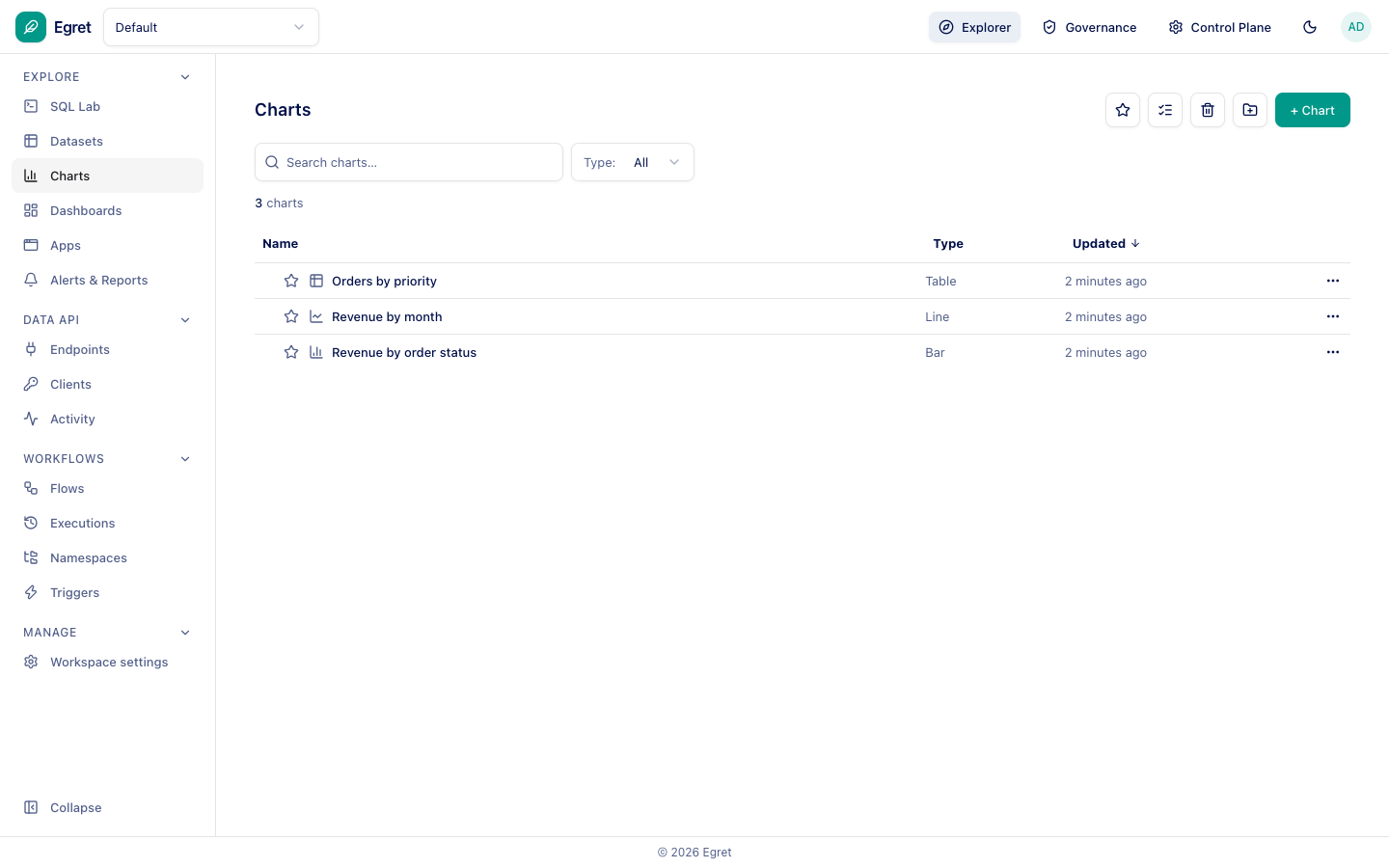Open the Type filter dropdown
Image resolution: width=1389 pixels, height=868 pixels.
[633, 162]
